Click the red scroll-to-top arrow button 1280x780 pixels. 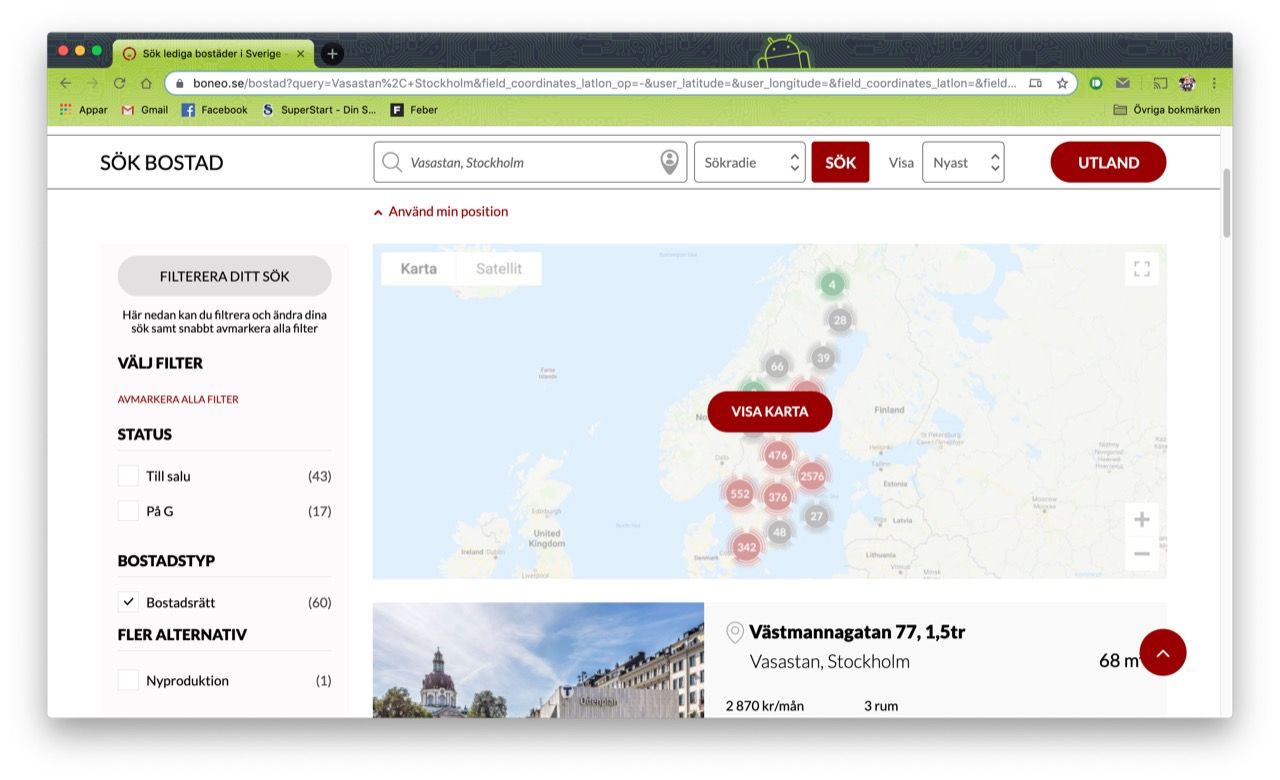1162,652
